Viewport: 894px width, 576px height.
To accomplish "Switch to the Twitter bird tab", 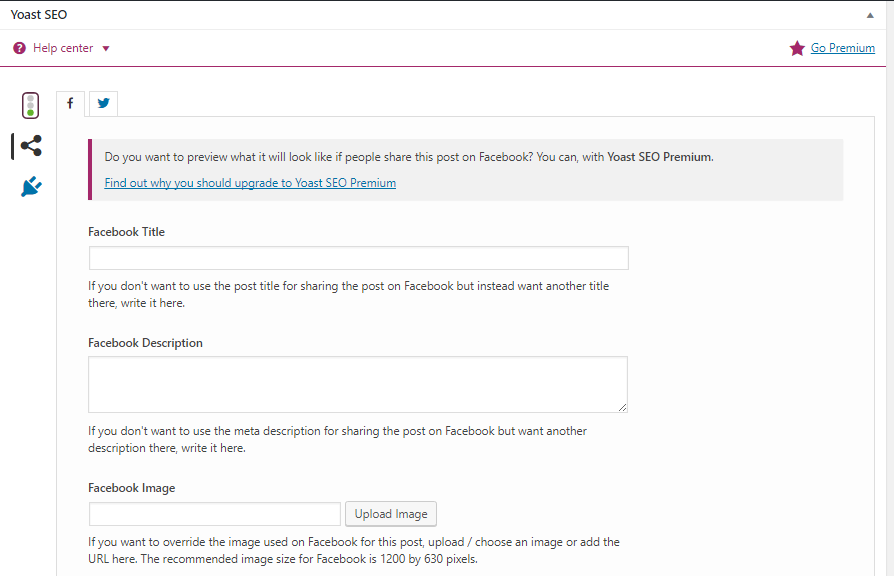I will point(103,103).
